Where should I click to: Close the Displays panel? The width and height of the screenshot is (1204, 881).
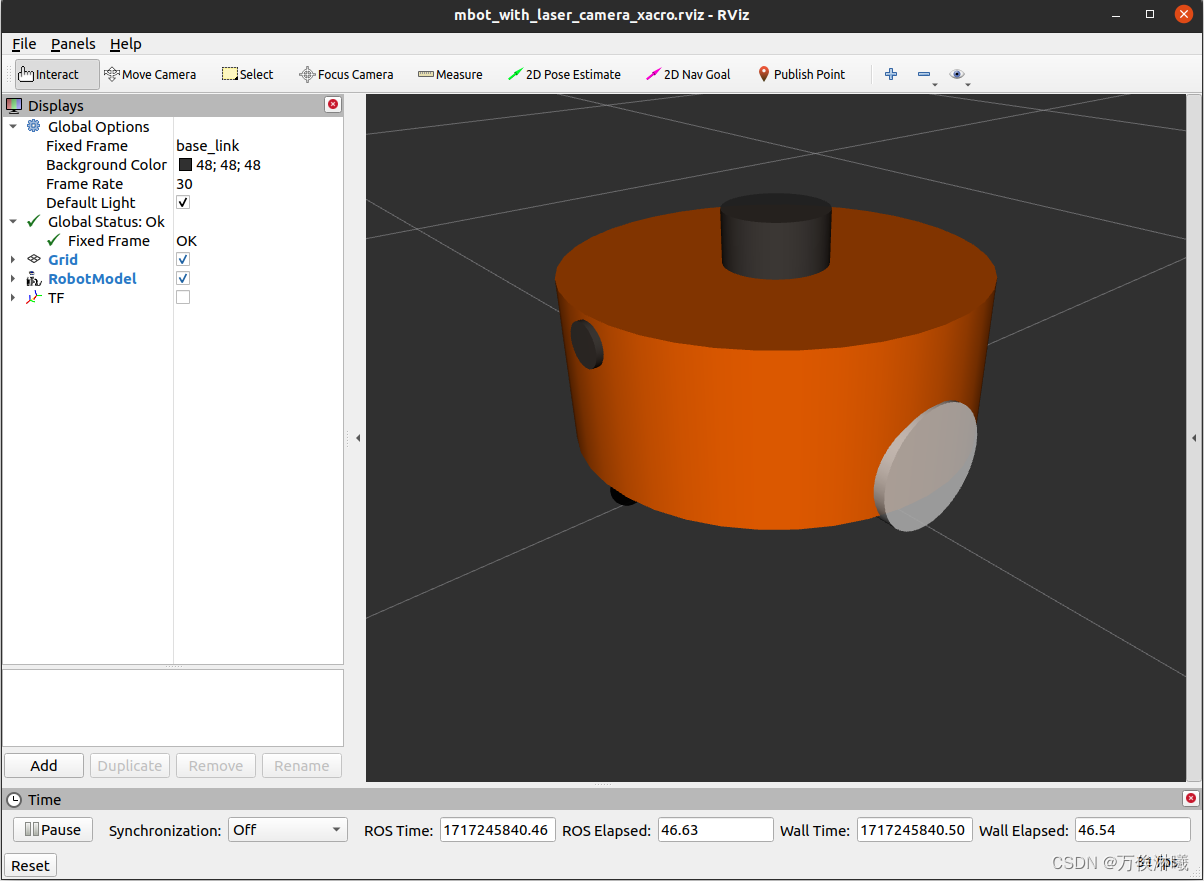tap(333, 104)
